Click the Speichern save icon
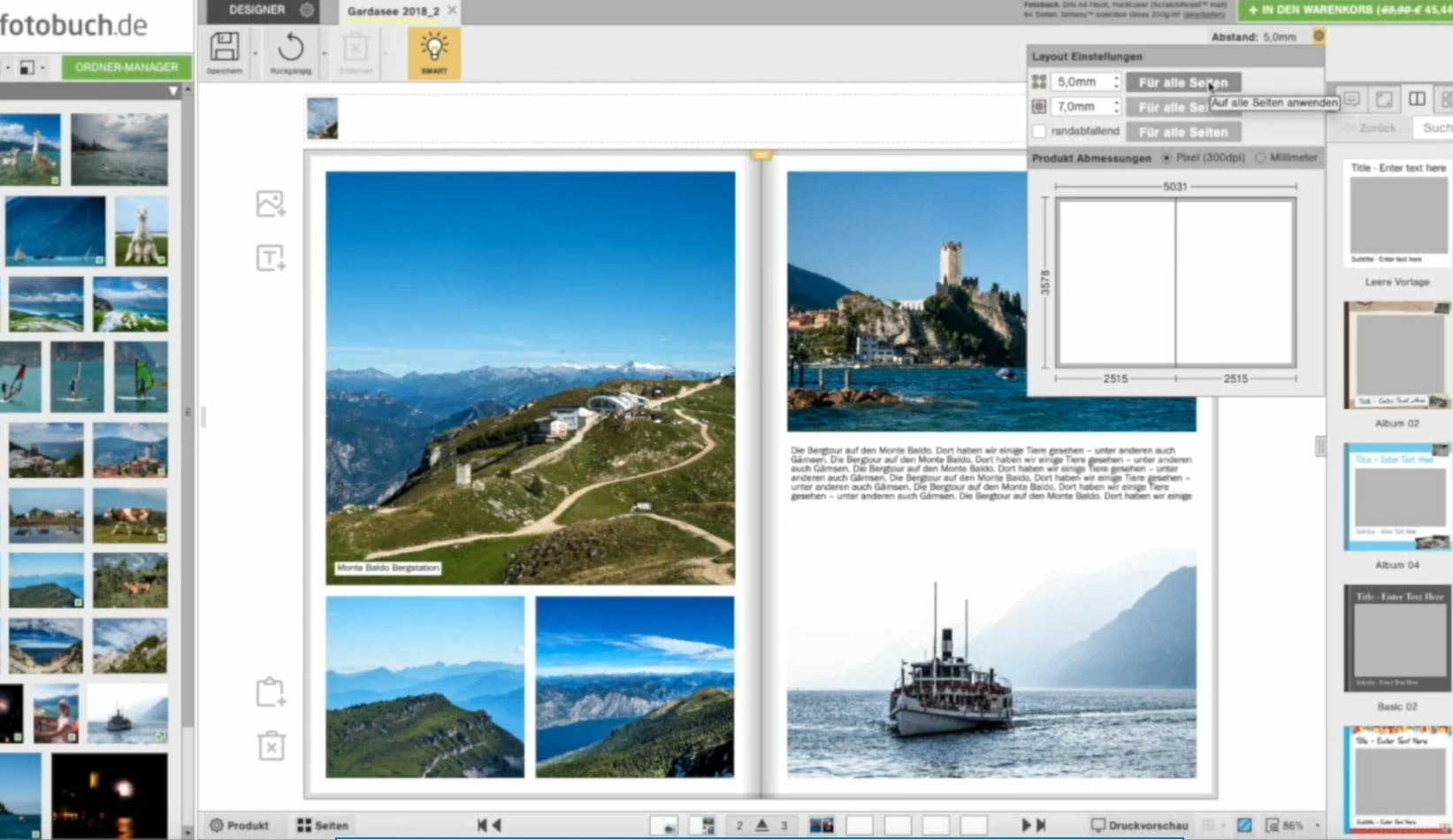 click(x=224, y=51)
